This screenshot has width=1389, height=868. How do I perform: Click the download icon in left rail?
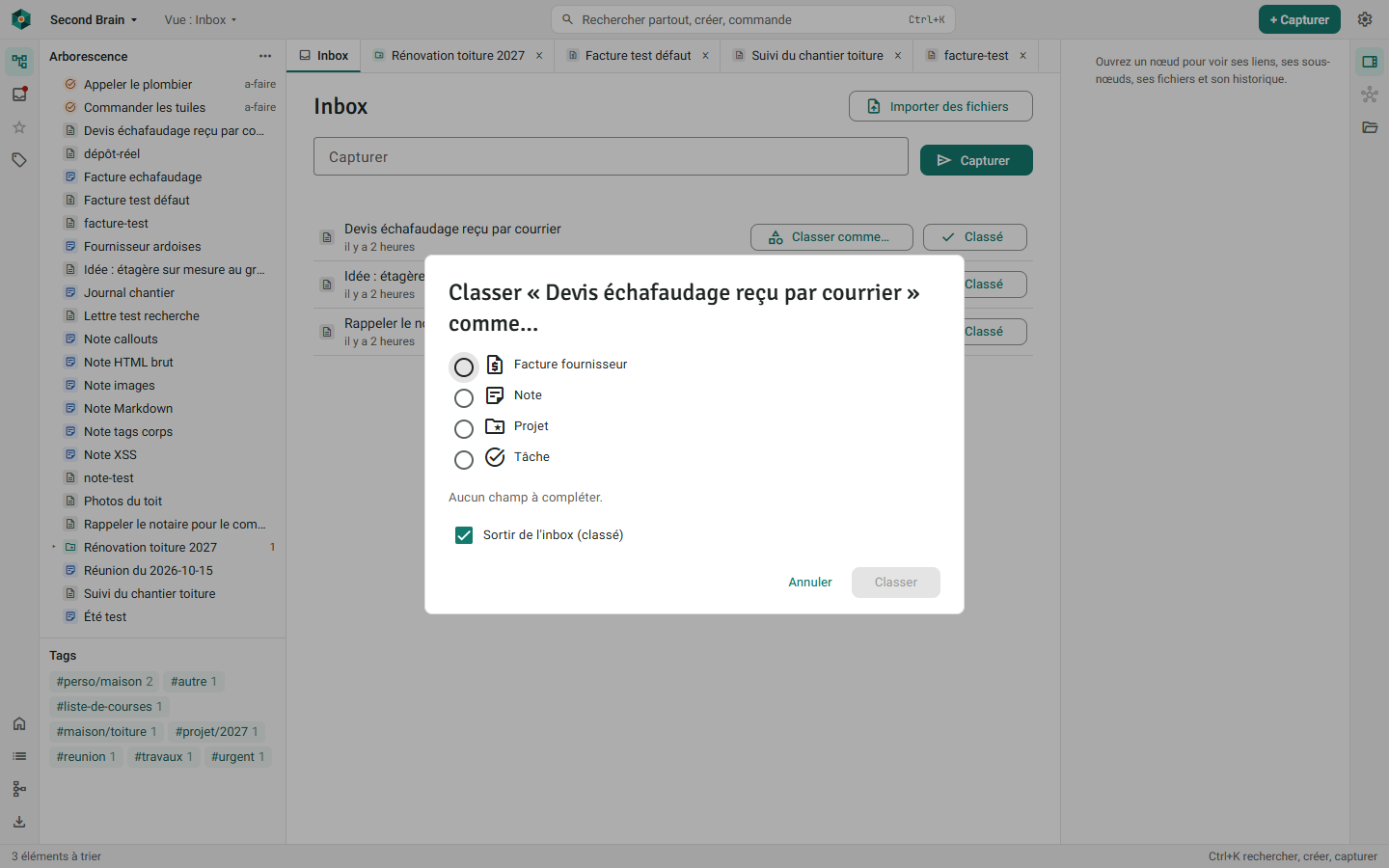(x=19, y=822)
